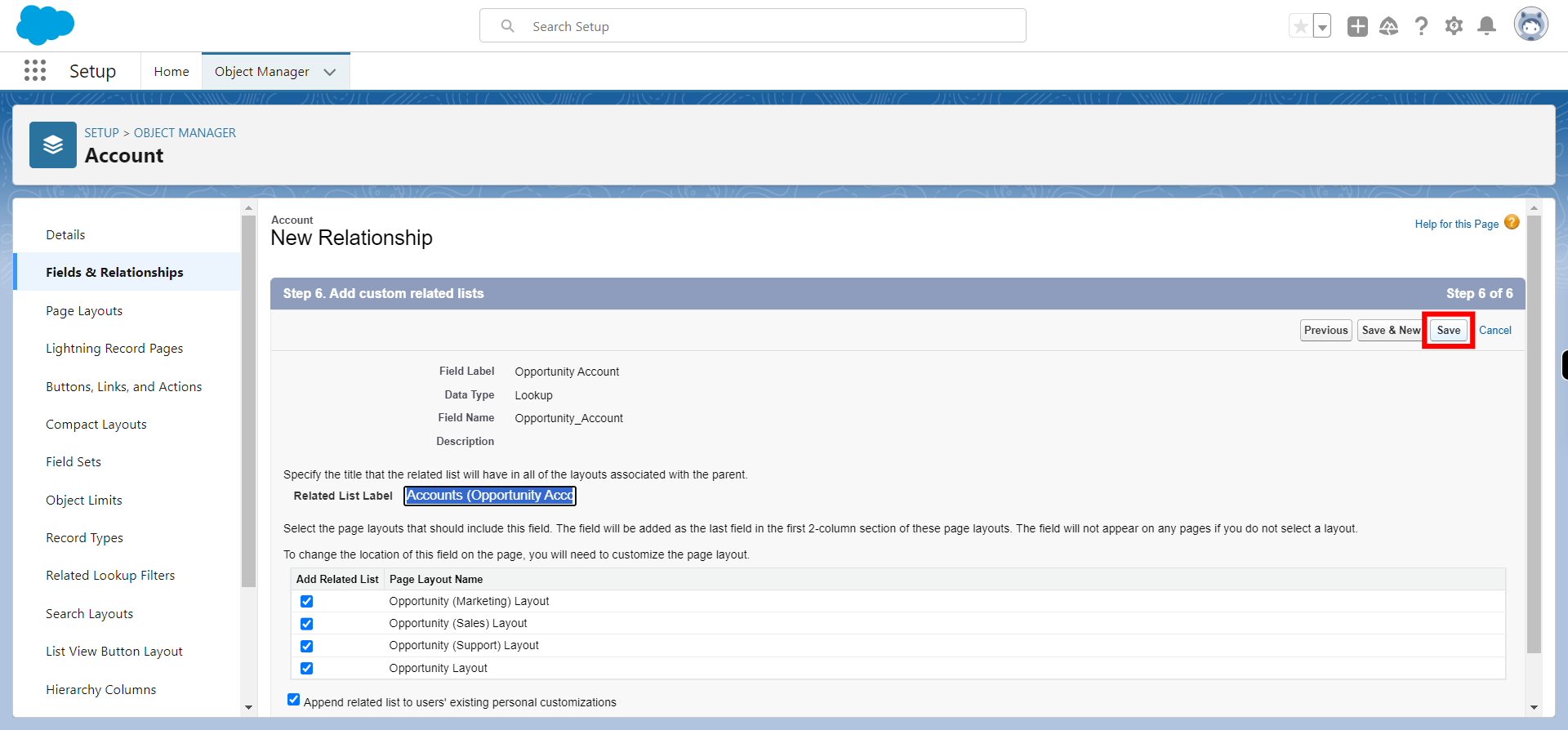Click into the Related List Label field

(x=490, y=496)
